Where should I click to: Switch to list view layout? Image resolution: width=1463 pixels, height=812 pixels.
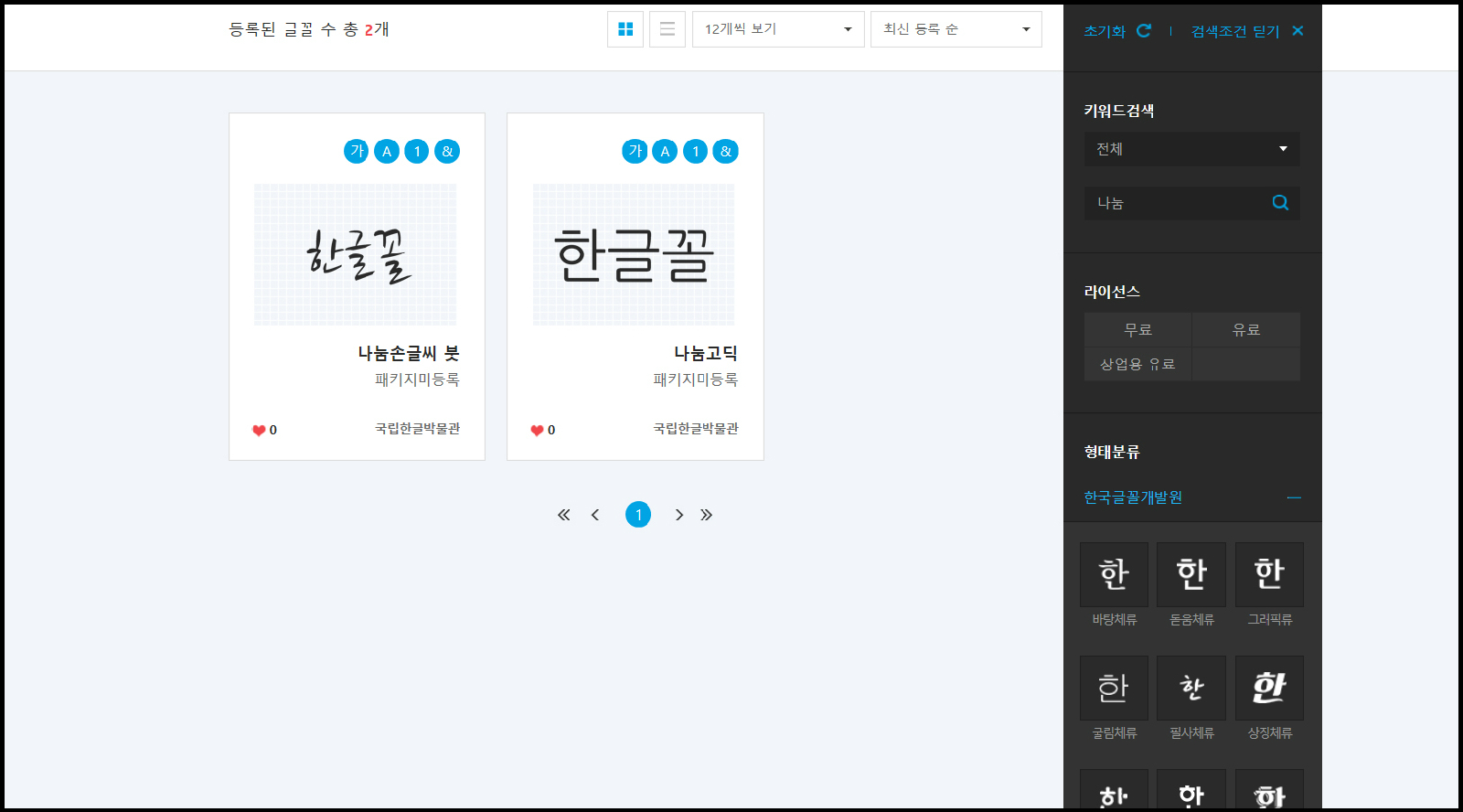pyautogui.click(x=667, y=29)
